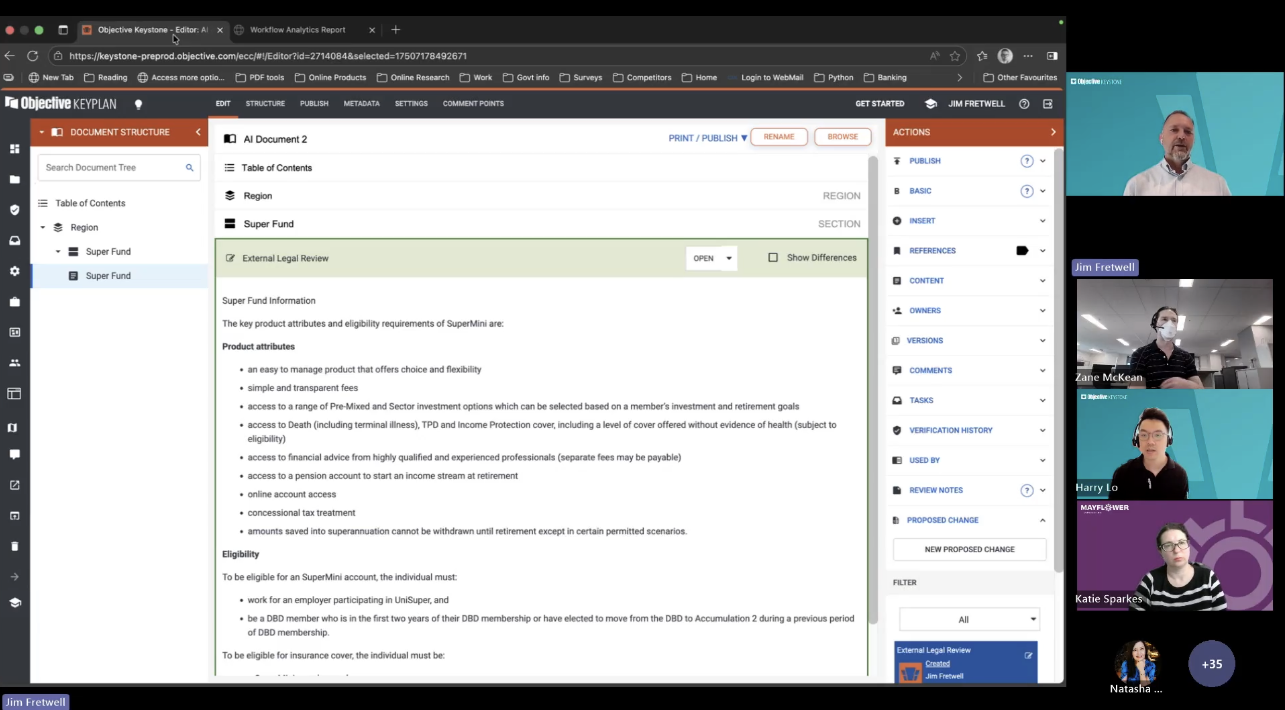Screen dimensions: 1285x710
Task: Click the black tag icon beside References
Action: pyautogui.click(x=1022, y=251)
